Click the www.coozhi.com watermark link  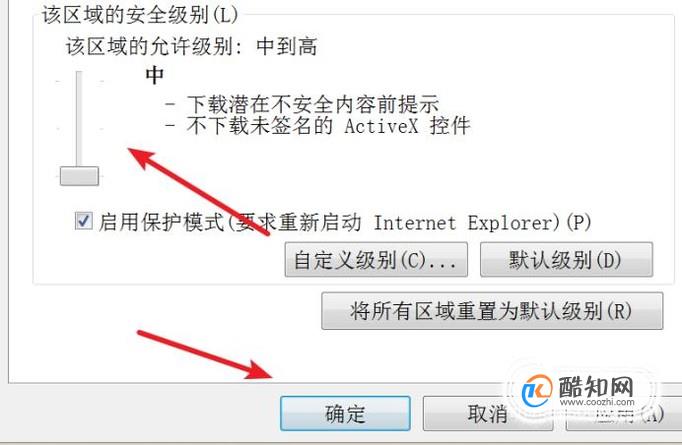coord(597,402)
